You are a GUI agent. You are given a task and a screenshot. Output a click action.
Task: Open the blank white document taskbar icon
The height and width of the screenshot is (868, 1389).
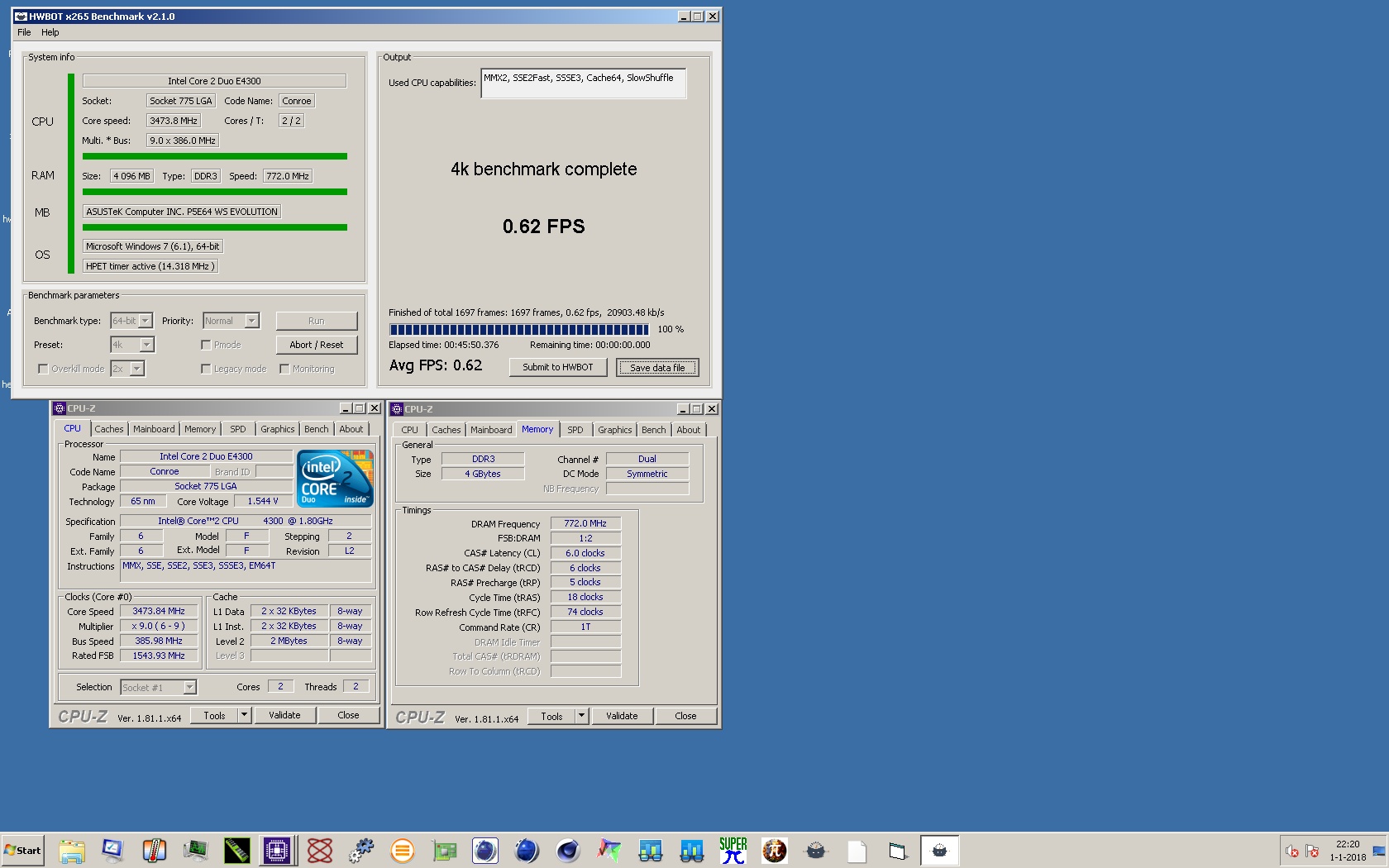click(x=857, y=851)
